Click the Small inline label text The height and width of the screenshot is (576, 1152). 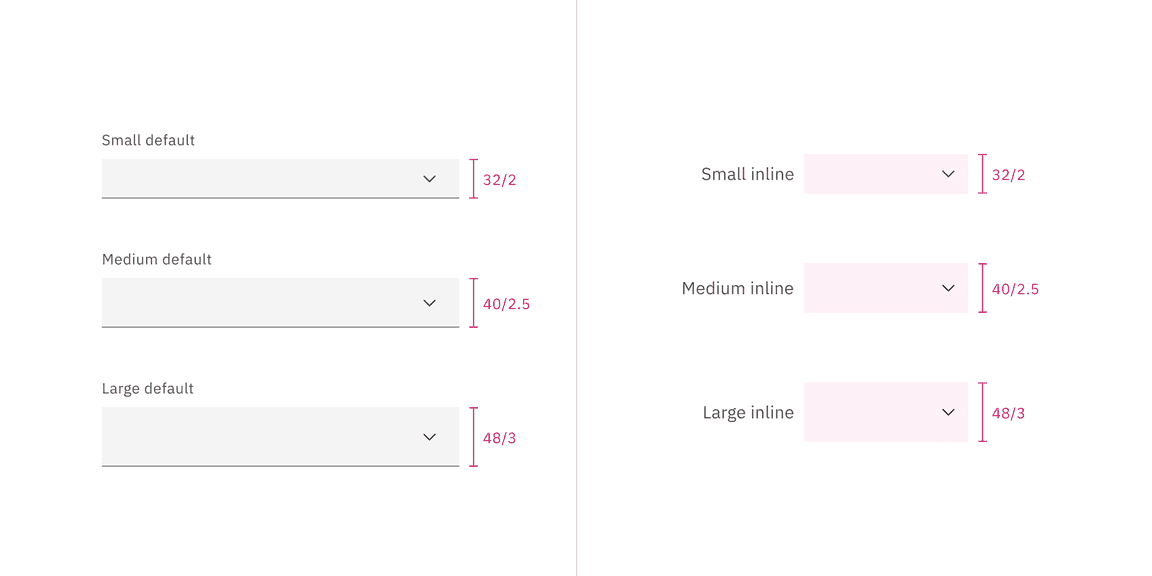[x=747, y=173]
